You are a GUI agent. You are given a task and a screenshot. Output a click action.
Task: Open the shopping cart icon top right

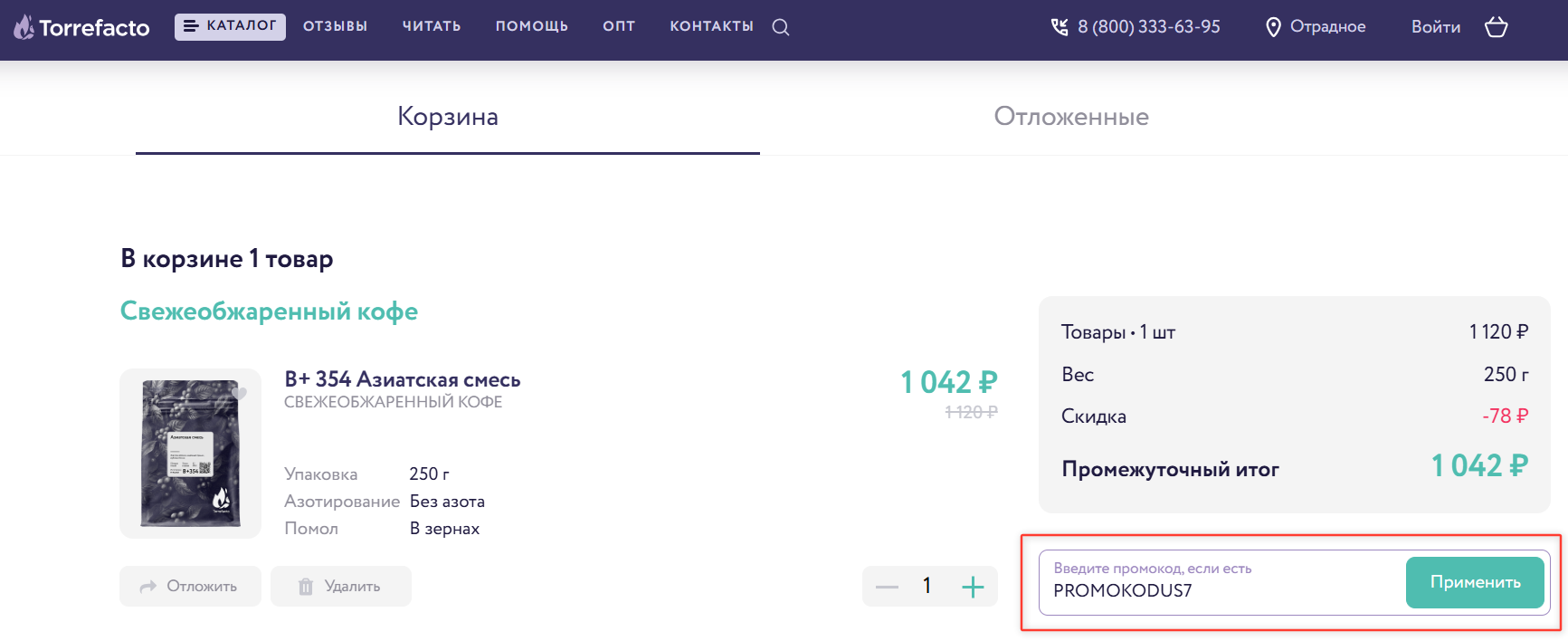point(1496,27)
